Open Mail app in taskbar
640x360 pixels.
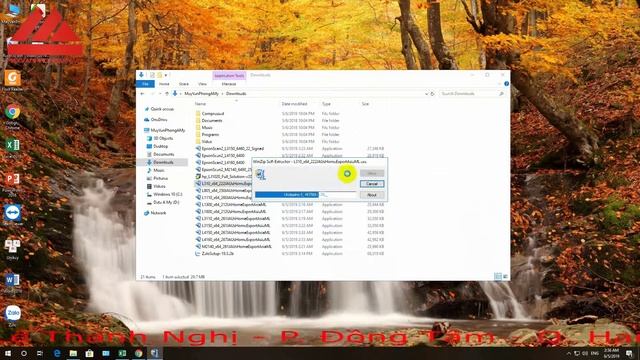click(106, 353)
